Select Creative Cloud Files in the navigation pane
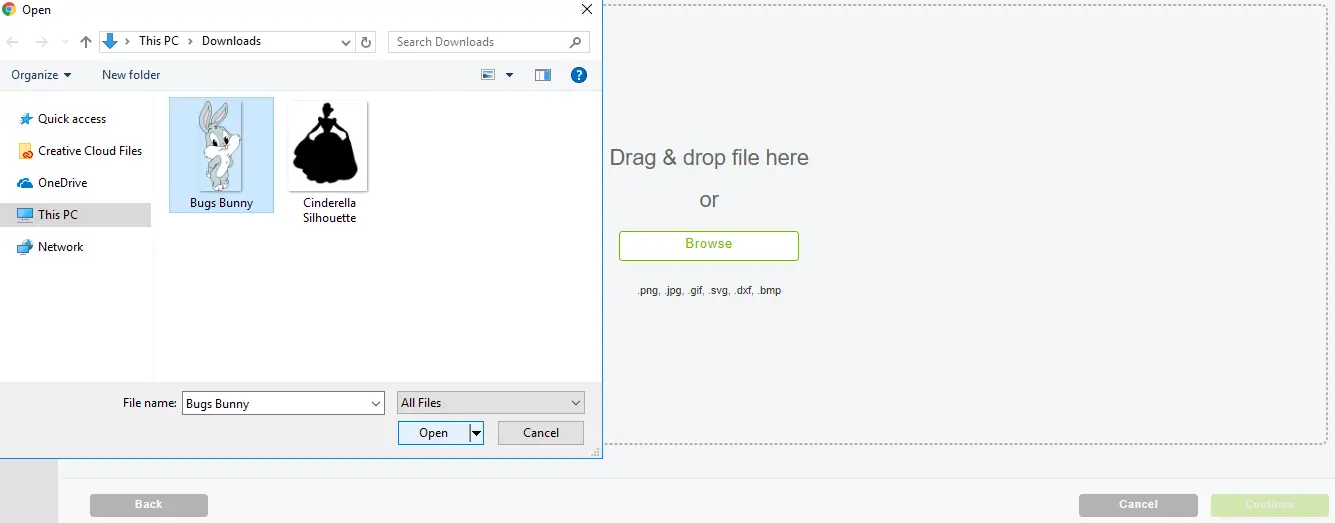 click(90, 151)
